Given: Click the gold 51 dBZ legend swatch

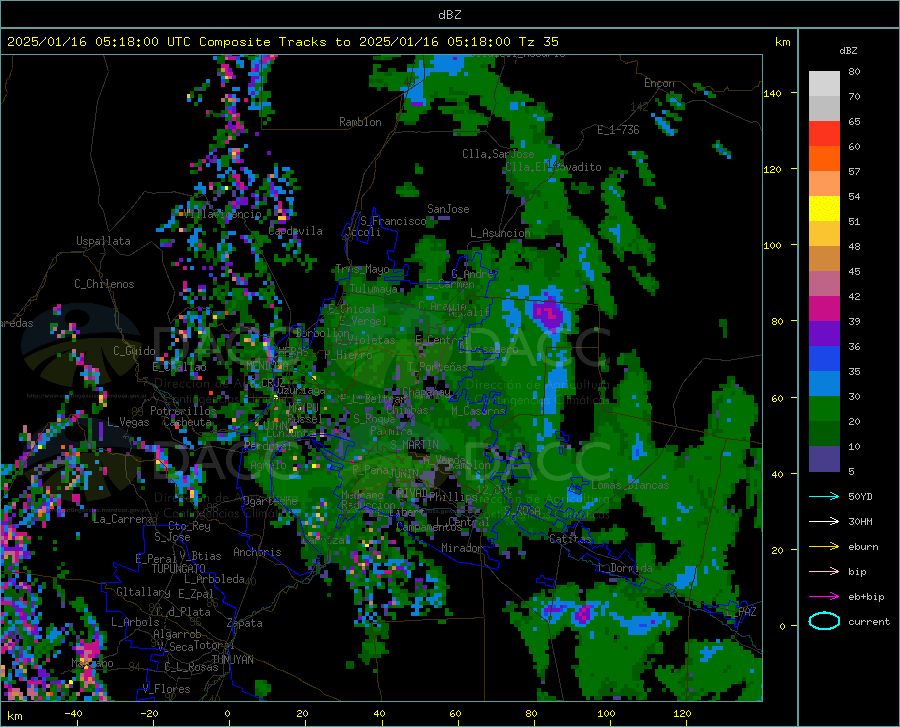Looking at the screenshot, I should pyautogui.click(x=824, y=234).
